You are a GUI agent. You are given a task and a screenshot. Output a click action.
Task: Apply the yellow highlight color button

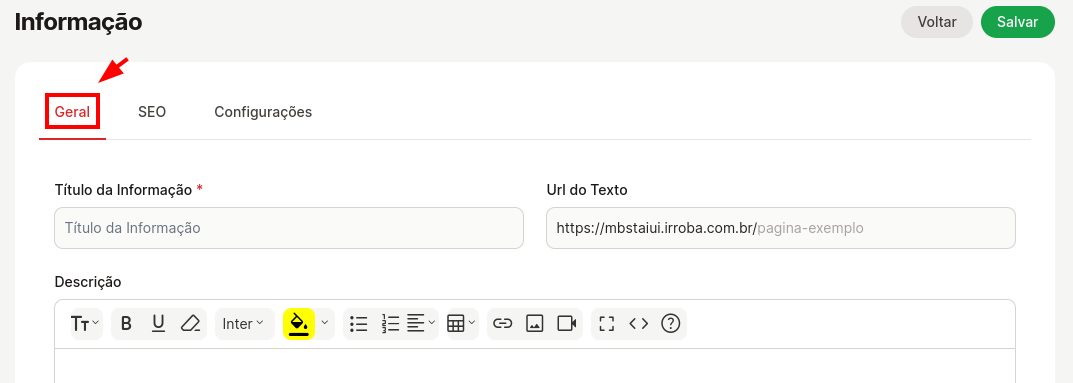pyautogui.click(x=299, y=323)
